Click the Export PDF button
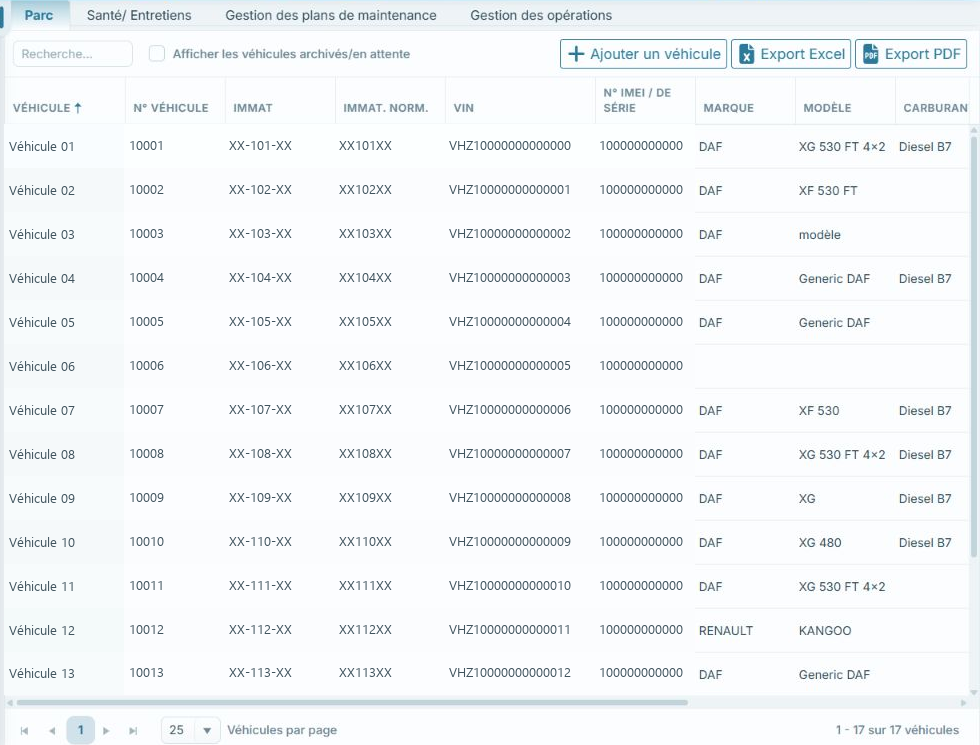Screen dimensions: 980x745 [x=911, y=54]
